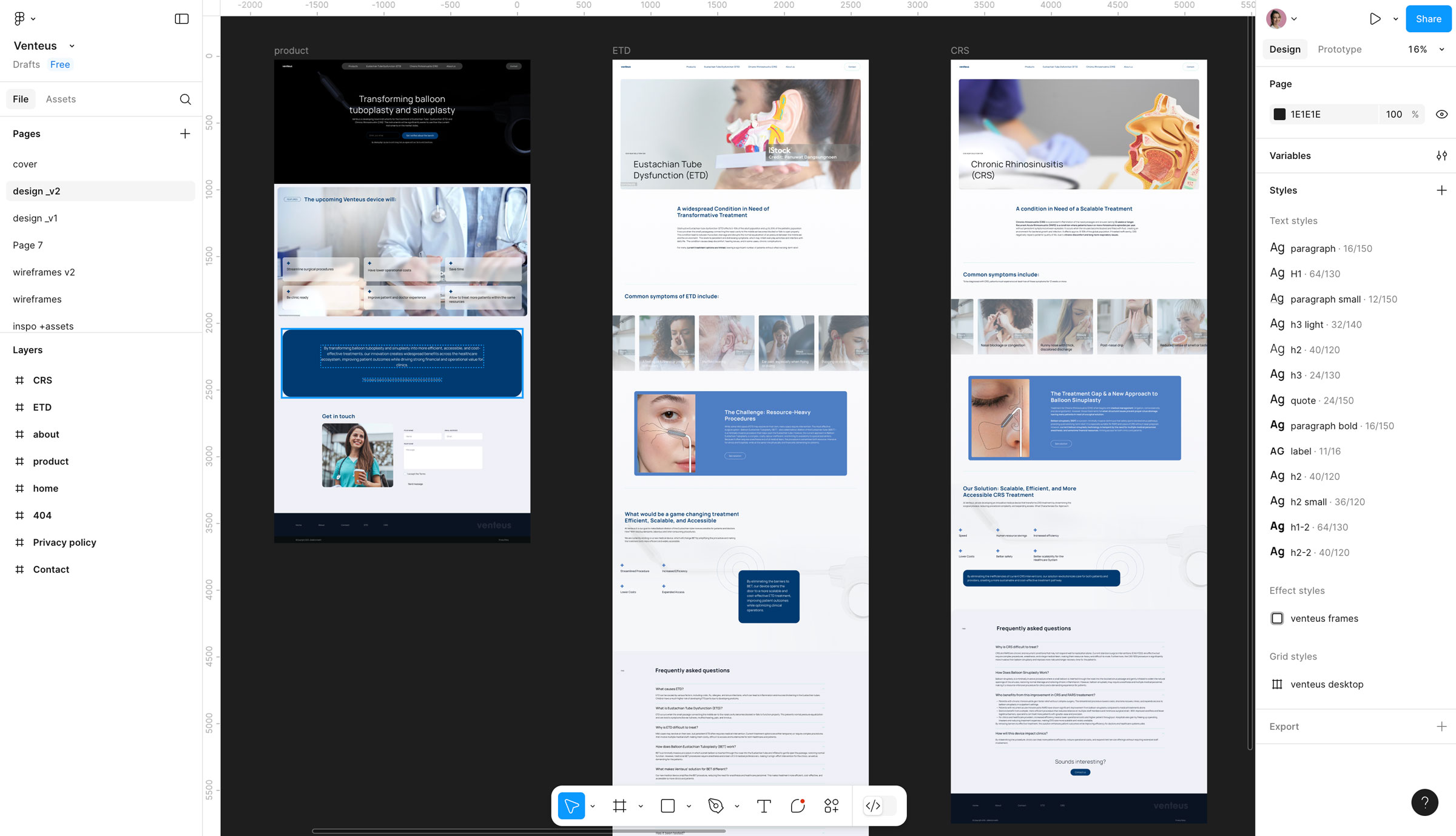
Task: Toggle the sidebar collapse icon
Action: pos(181,19)
